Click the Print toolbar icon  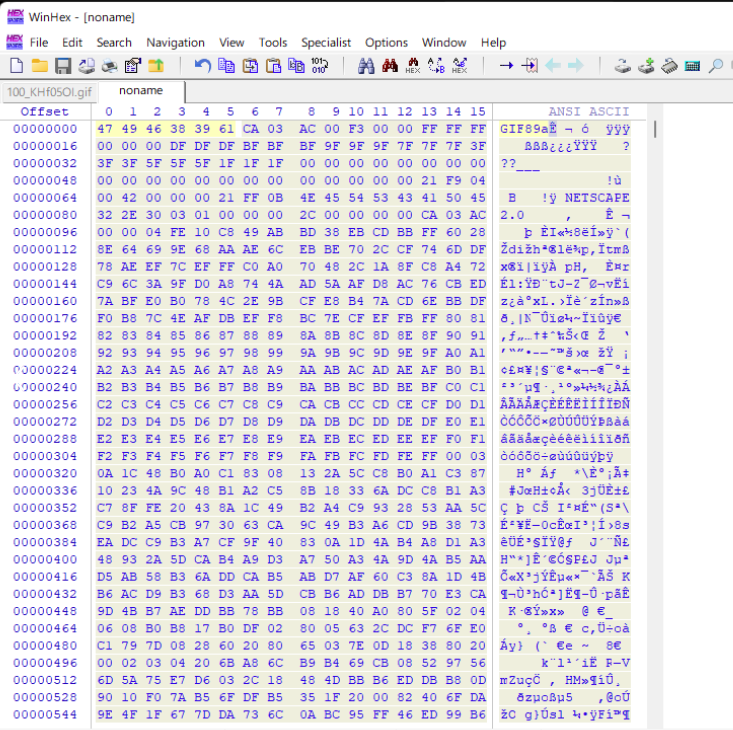point(86,66)
